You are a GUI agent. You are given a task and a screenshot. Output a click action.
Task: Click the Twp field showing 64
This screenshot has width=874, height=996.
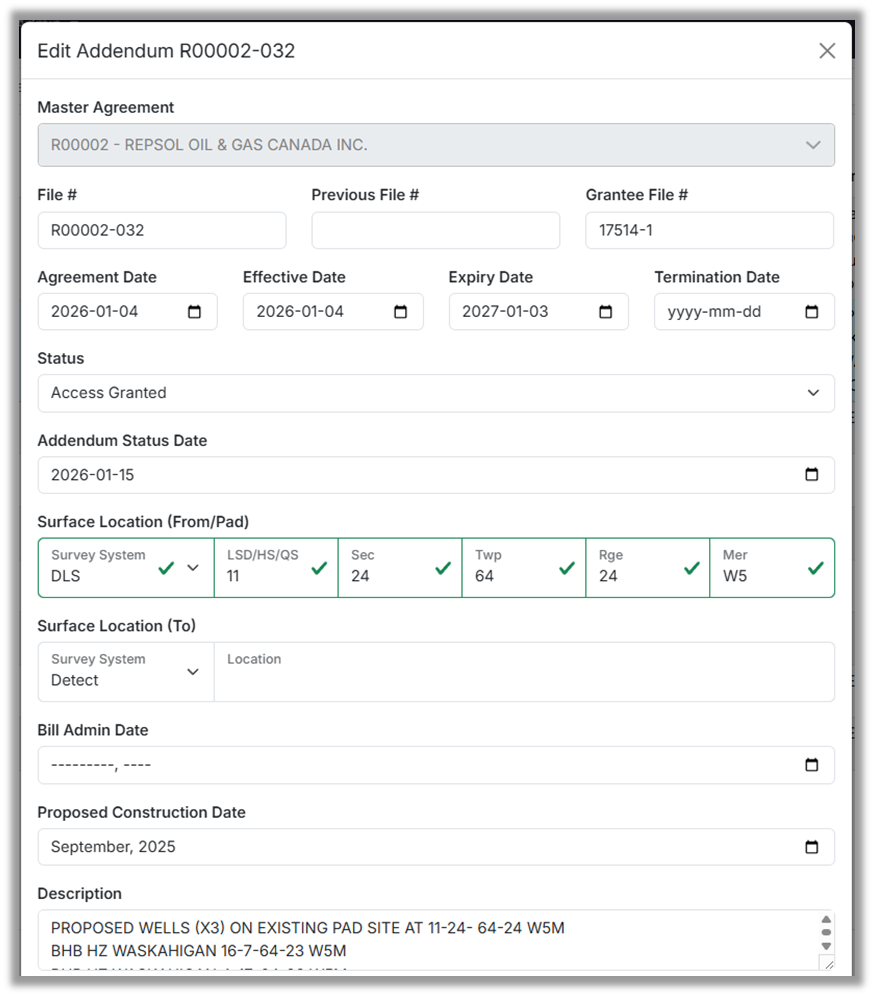pos(512,576)
